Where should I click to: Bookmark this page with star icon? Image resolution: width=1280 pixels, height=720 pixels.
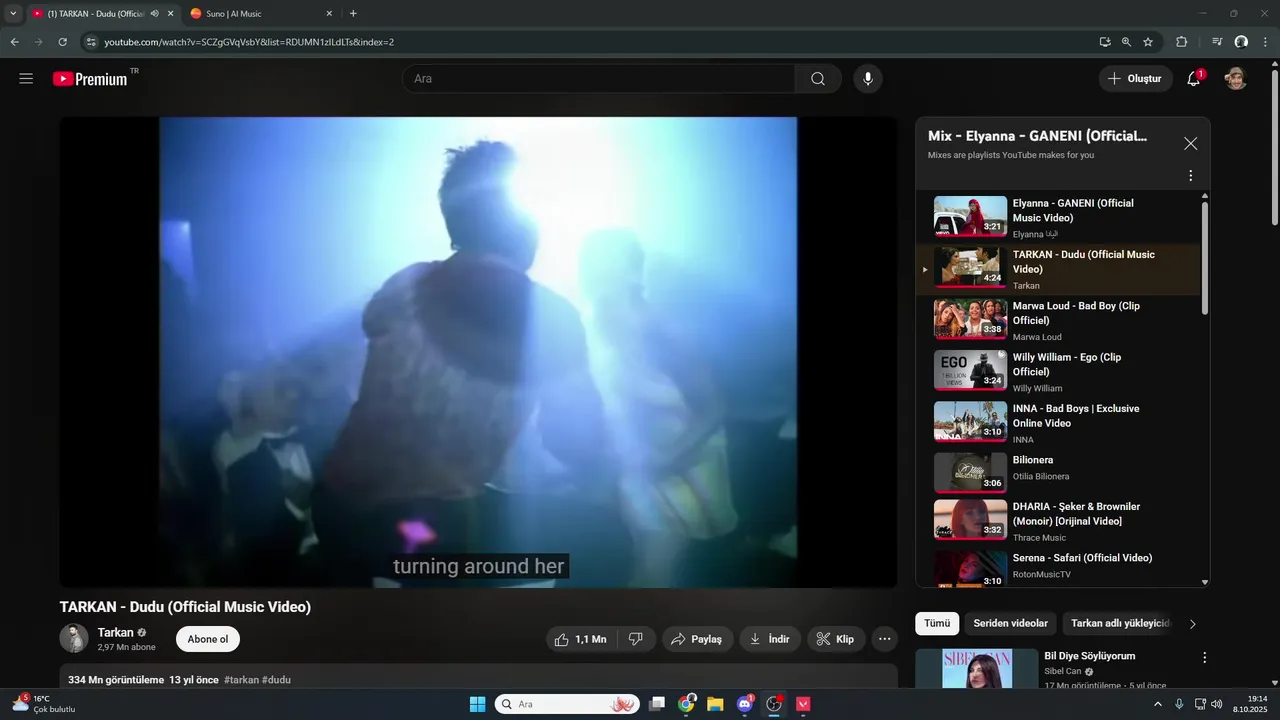tap(1148, 42)
